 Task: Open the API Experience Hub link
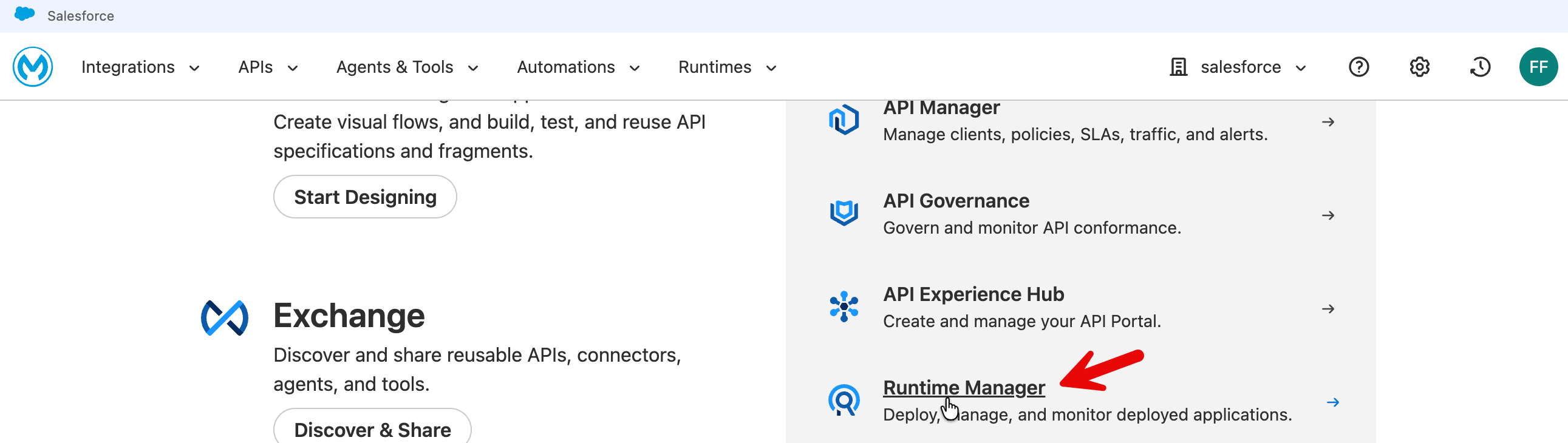point(973,294)
